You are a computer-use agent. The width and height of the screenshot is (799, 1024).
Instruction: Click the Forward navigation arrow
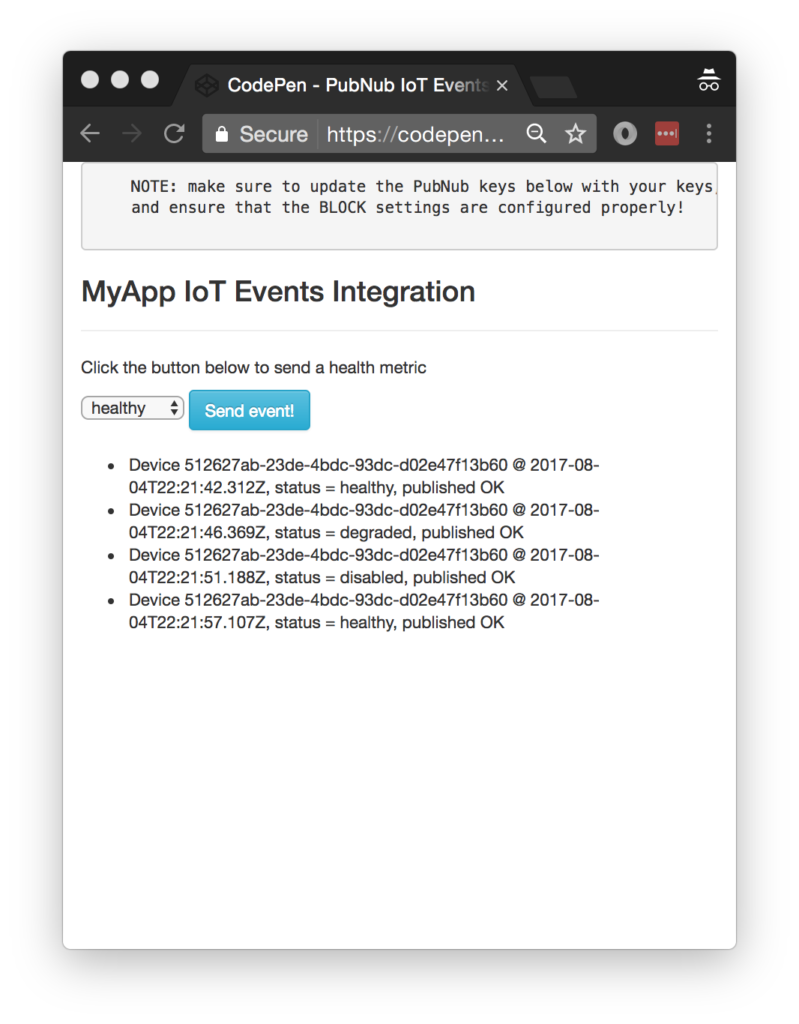pos(131,134)
